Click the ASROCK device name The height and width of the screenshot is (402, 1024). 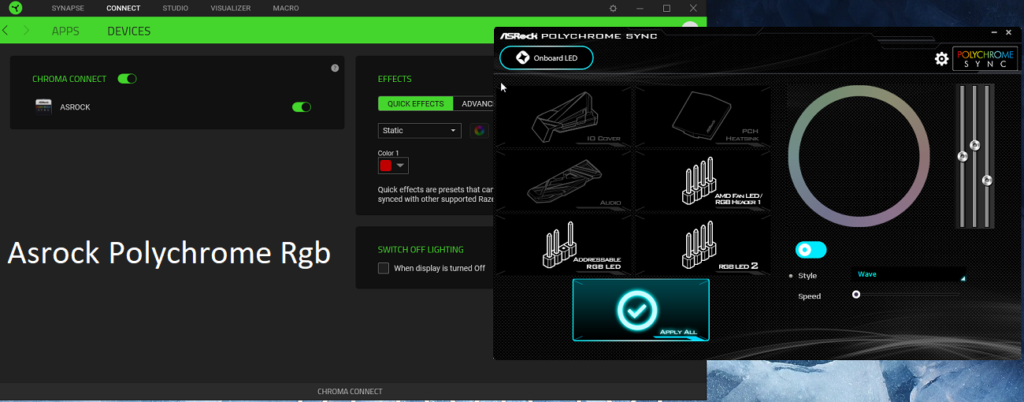[75, 107]
